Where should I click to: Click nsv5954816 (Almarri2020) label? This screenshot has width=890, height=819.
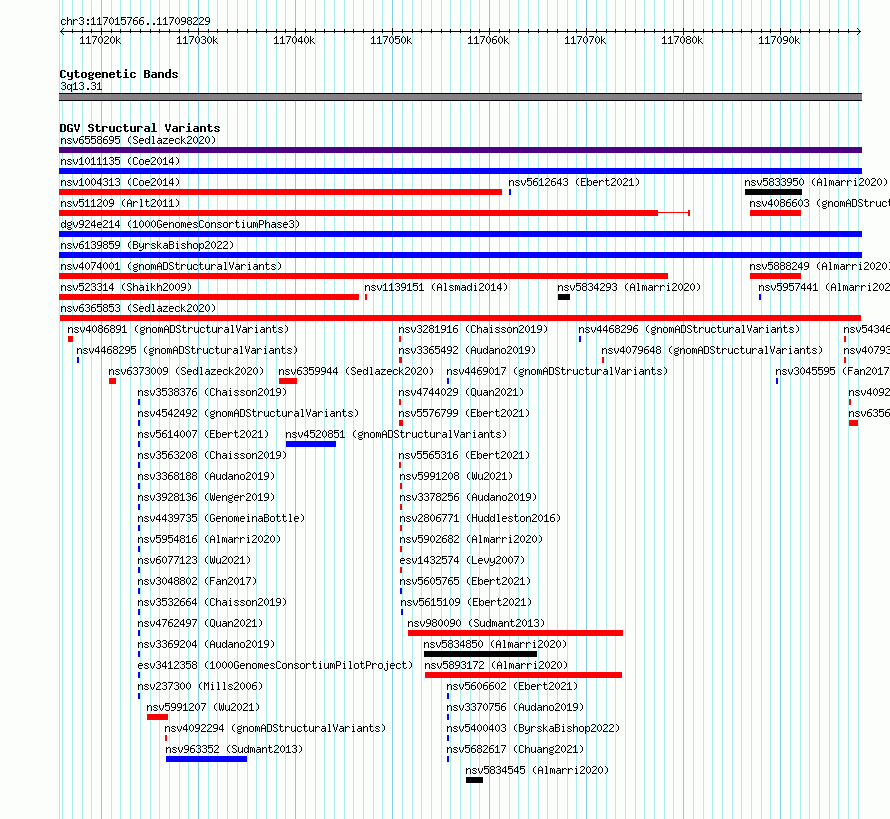point(209,539)
